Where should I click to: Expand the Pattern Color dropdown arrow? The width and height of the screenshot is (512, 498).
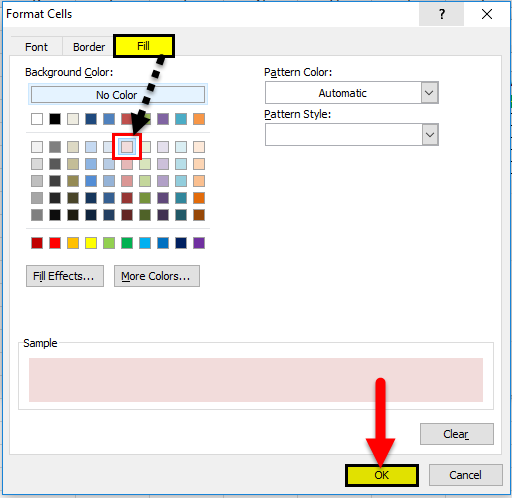tap(429, 93)
